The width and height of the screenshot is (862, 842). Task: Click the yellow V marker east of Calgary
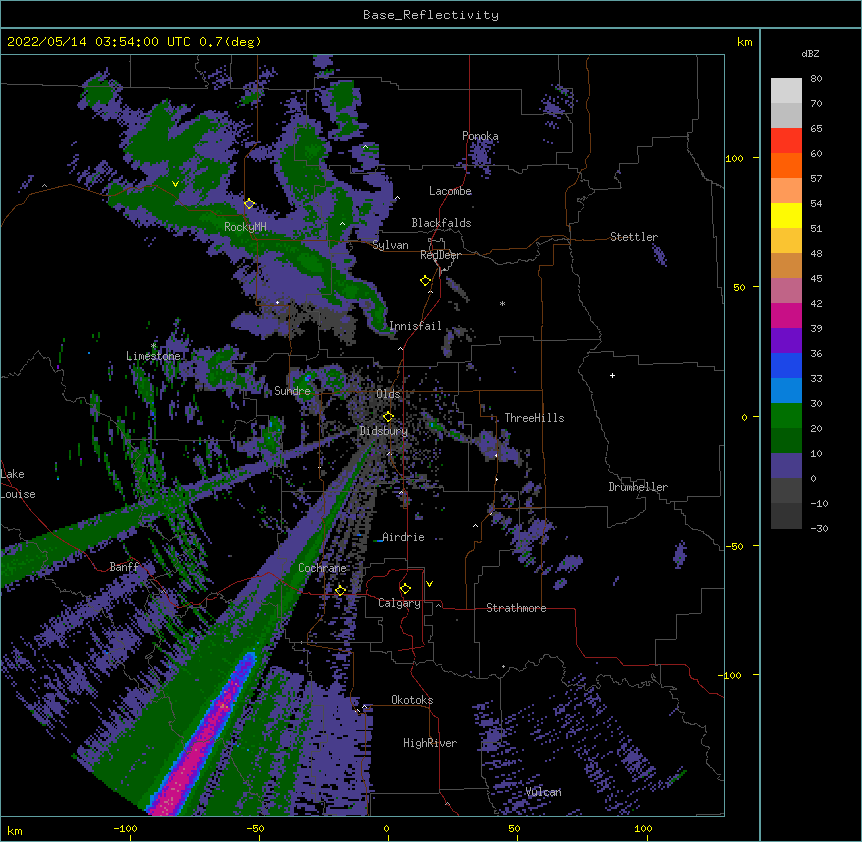(x=429, y=584)
